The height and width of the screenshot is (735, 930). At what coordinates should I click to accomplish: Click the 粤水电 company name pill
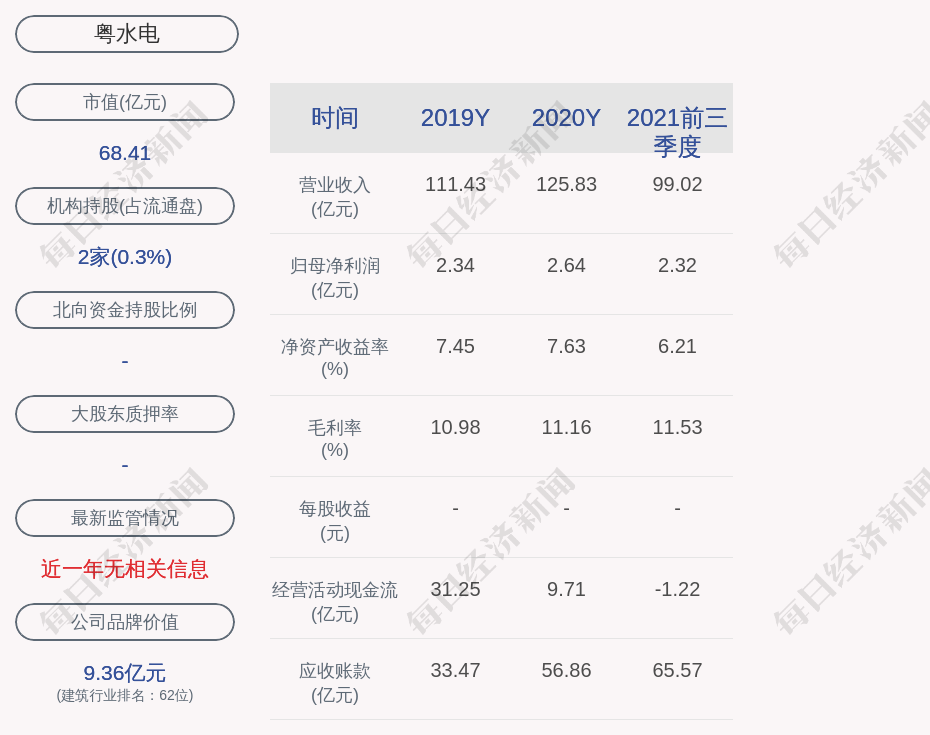coord(126,34)
